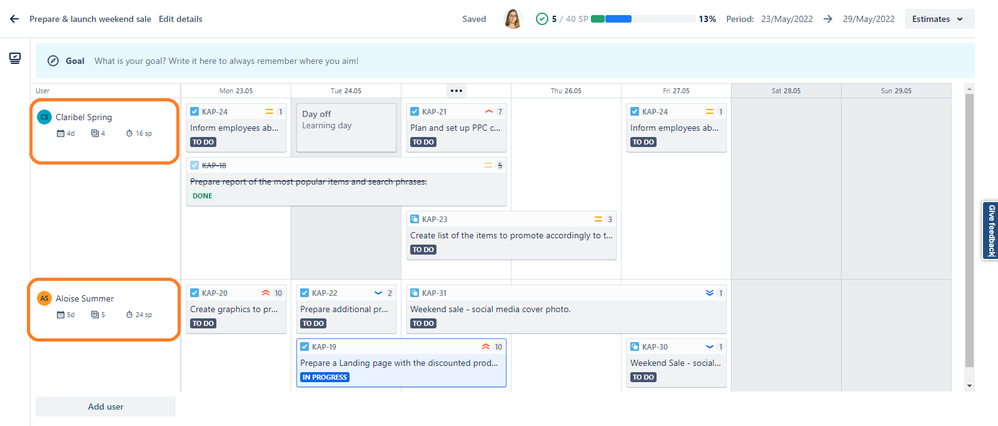Click the KAP-19 highest priority icon
Viewport: 998px width, 426px height.
tap(486, 347)
